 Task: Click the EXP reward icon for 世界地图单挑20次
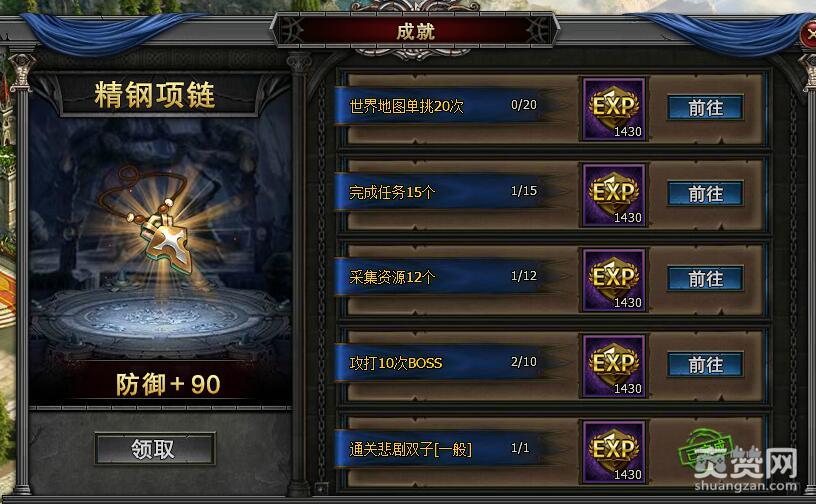[x=614, y=109]
